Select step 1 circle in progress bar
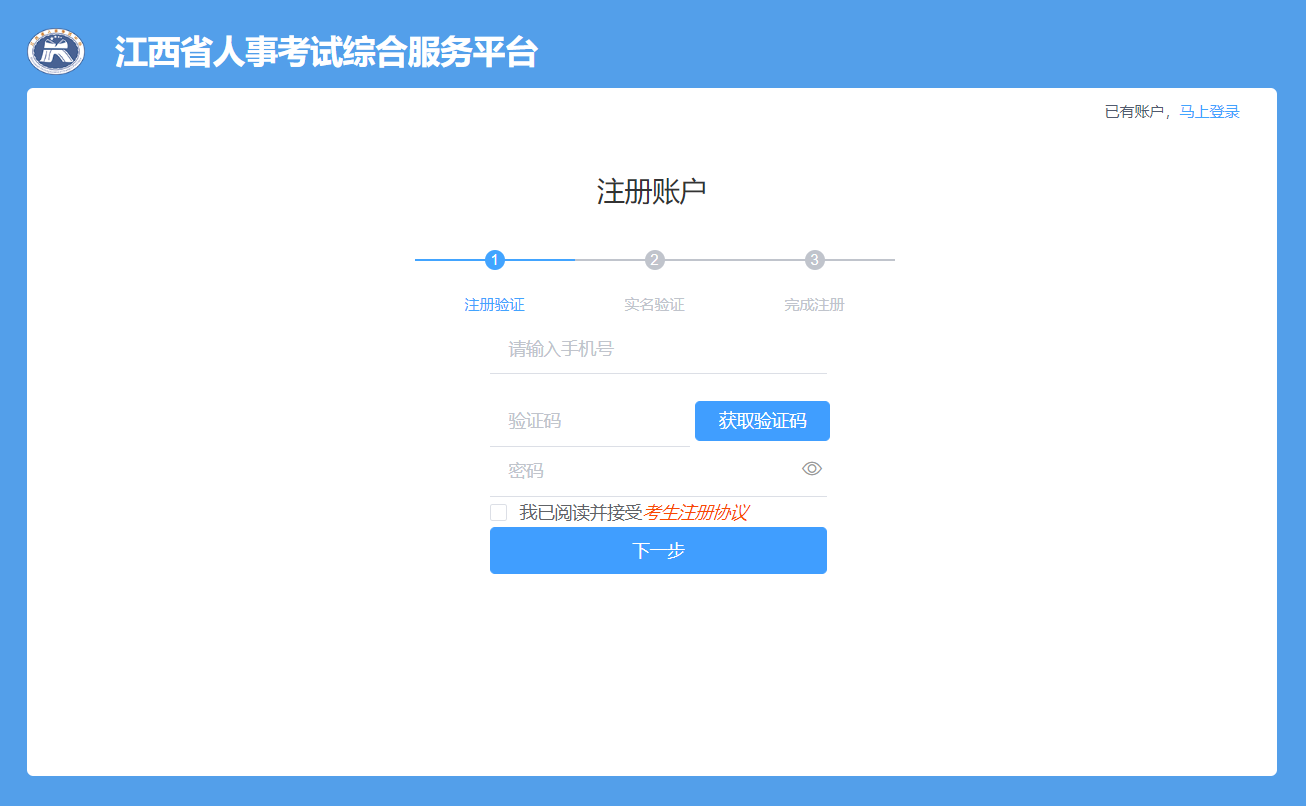This screenshot has height=806, width=1306. click(x=494, y=260)
